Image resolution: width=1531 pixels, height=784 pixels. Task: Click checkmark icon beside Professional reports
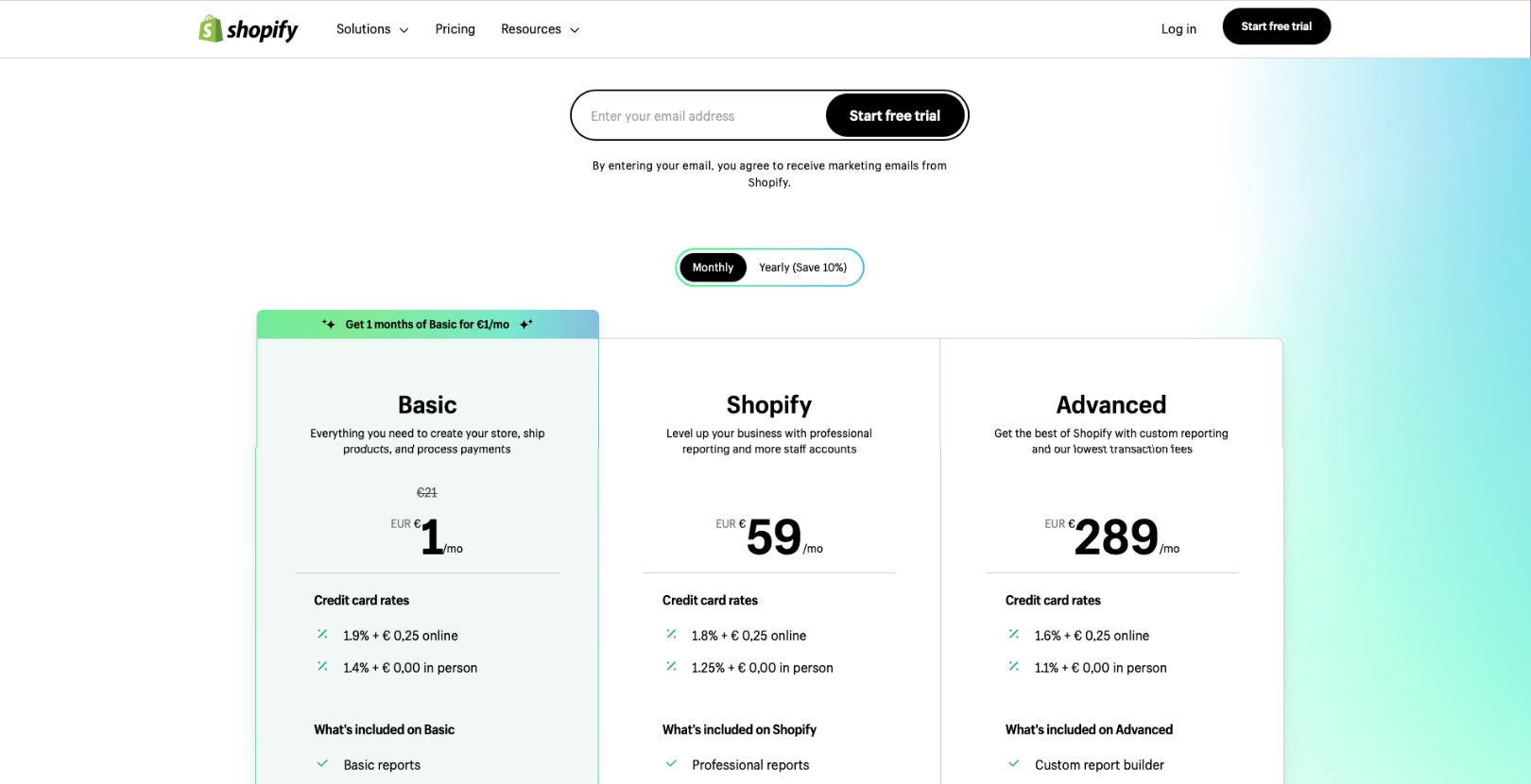[671, 763]
